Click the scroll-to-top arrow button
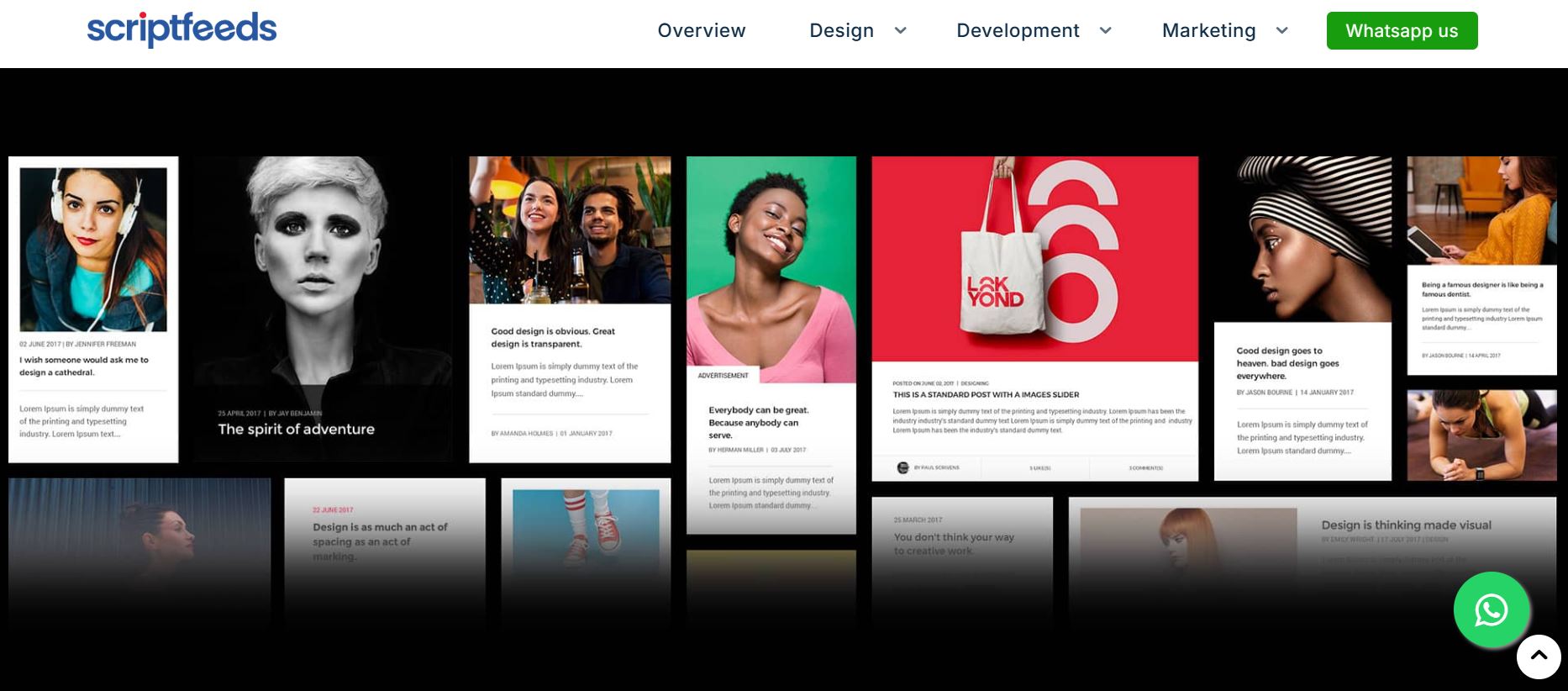The width and height of the screenshot is (1568, 691). coord(1538,656)
